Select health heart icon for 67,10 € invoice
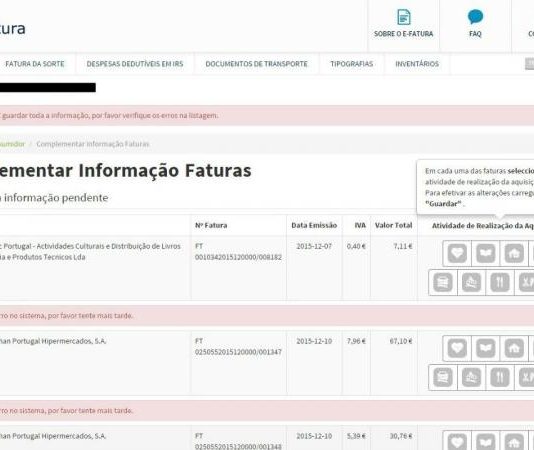Viewport: 534px width, 450px height. [x=457, y=348]
